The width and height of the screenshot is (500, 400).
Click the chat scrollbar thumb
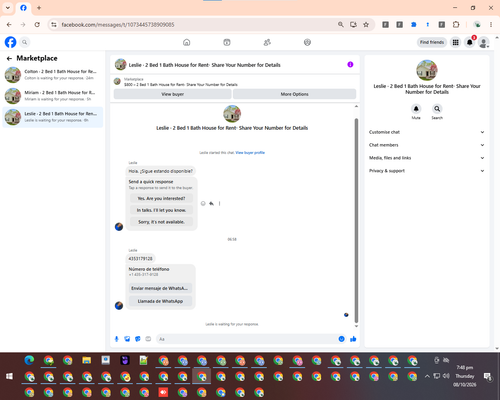pos(356,220)
